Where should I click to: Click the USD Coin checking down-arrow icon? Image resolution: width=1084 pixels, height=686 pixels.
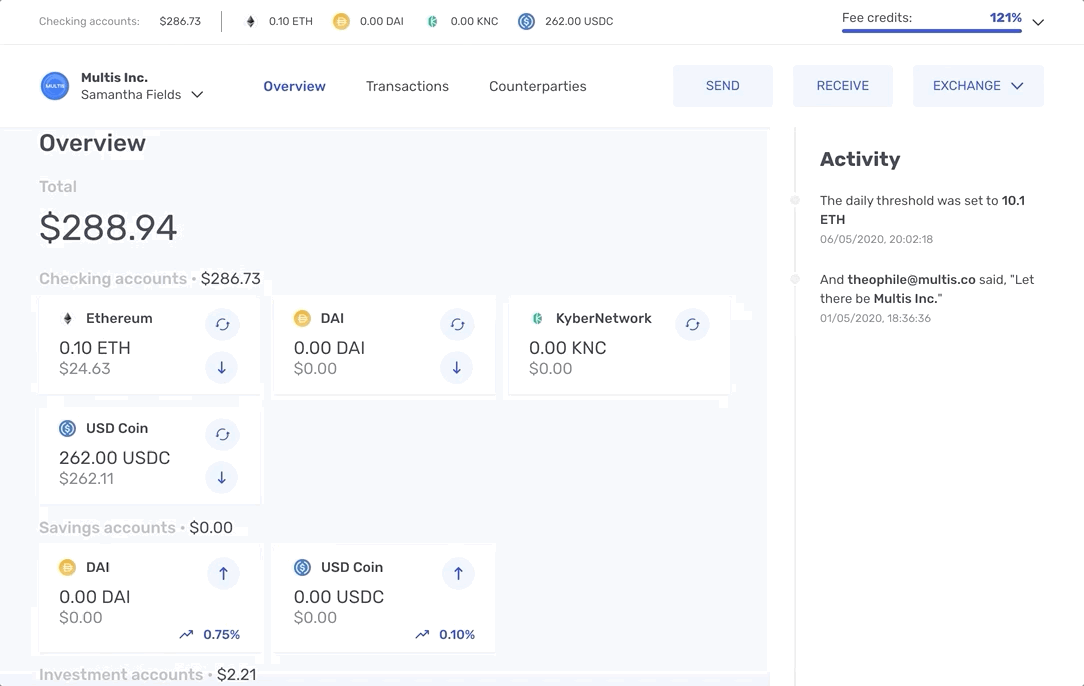pyautogui.click(x=222, y=477)
